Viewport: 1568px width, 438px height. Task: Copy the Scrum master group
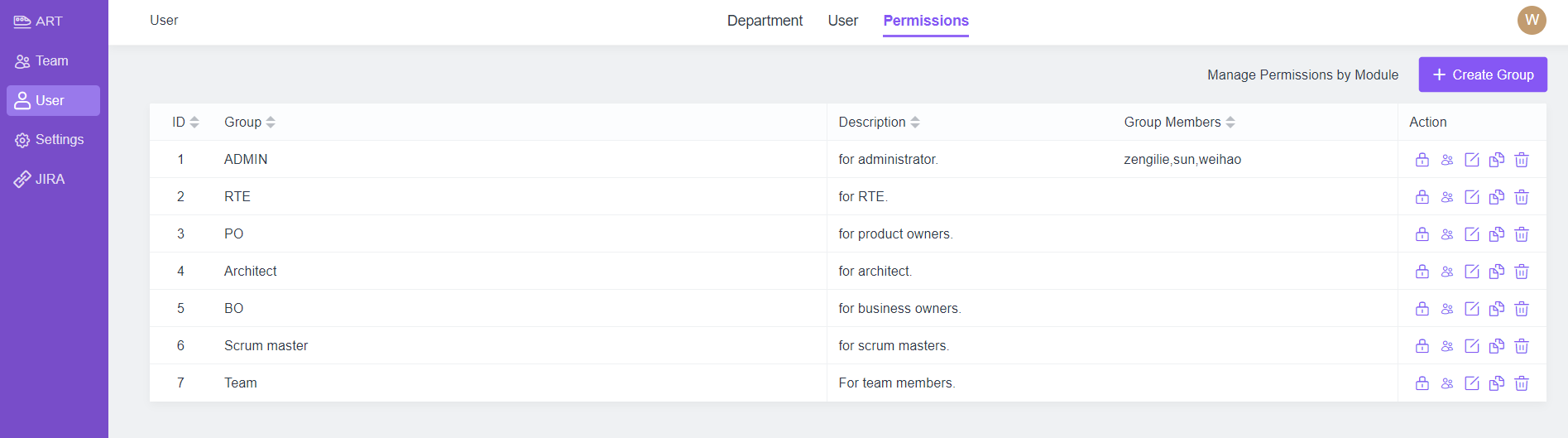[x=1497, y=346]
